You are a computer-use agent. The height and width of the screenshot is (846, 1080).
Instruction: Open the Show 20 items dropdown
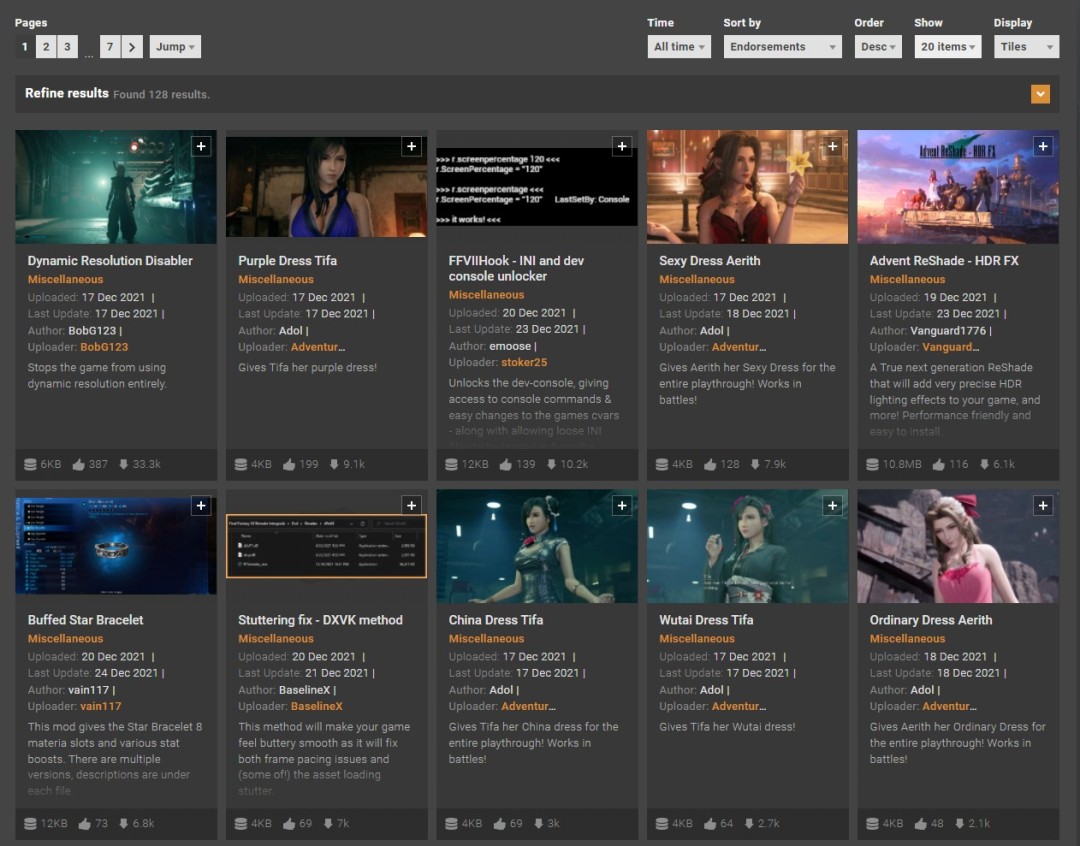pyautogui.click(x=948, y=47)
